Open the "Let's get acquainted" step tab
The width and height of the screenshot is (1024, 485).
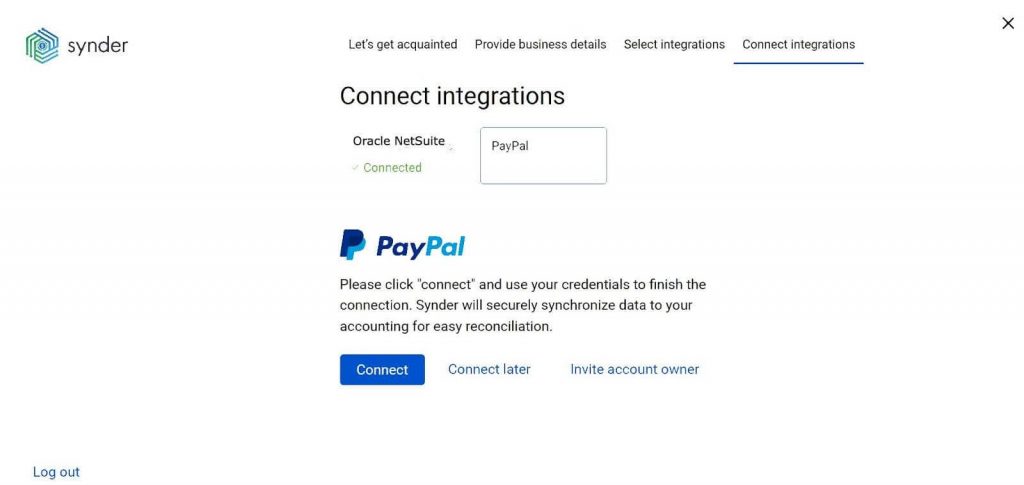pyautogui.click(x=402, y=45)
